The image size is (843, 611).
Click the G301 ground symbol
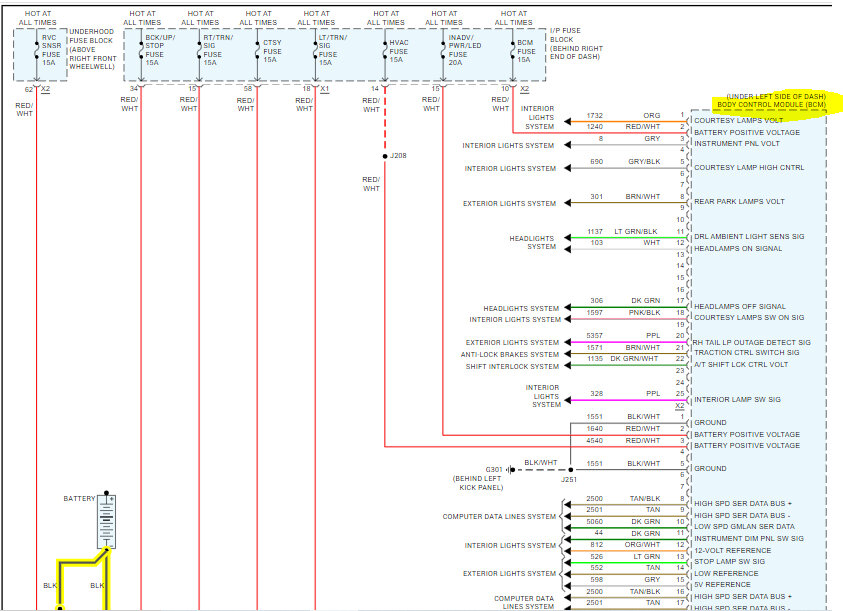pos(511,470)
